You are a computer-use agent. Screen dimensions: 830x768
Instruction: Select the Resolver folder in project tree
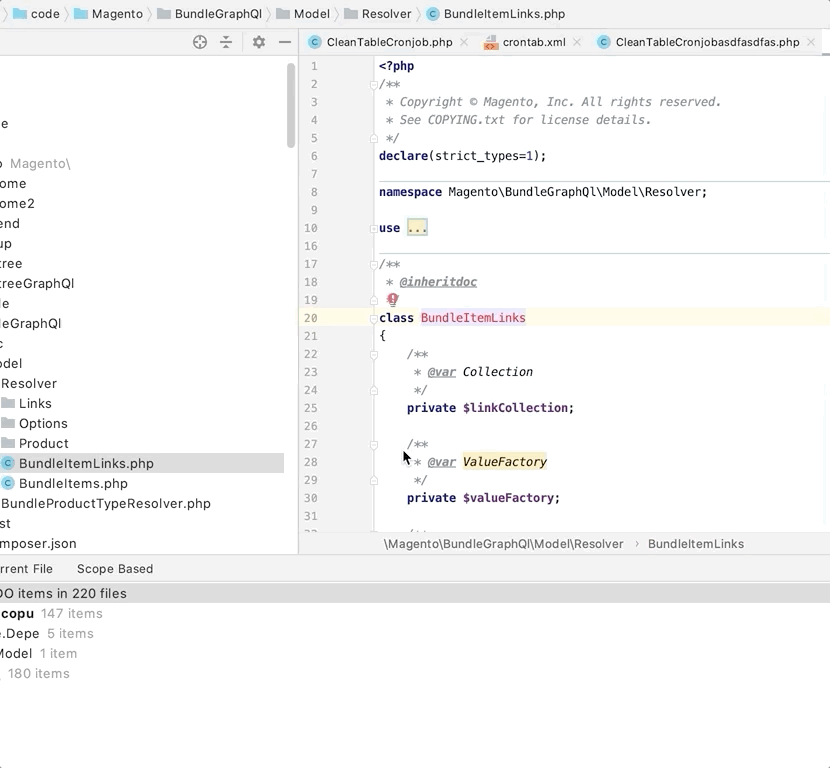29,384
